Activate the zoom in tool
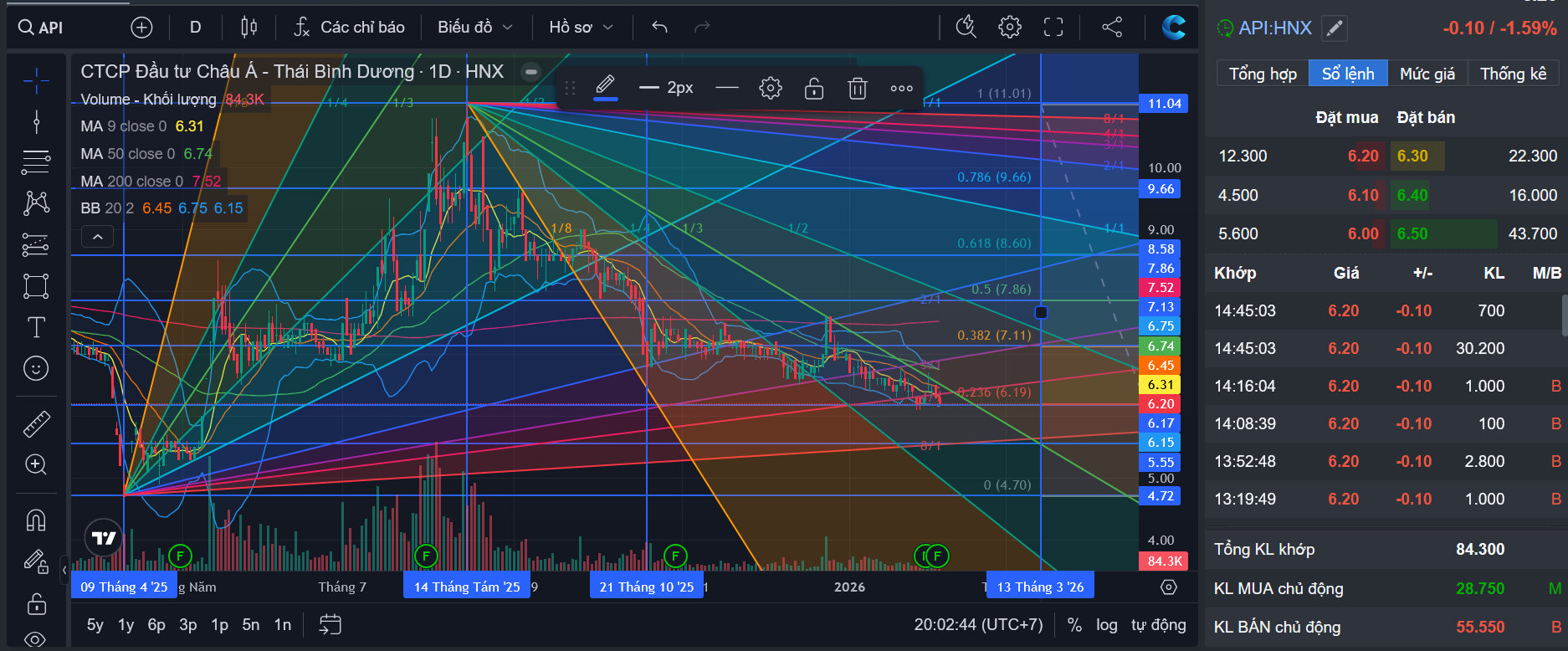The height and width of the screenshot is (651, 1568). pyautogui.click(x=36, y=464)
